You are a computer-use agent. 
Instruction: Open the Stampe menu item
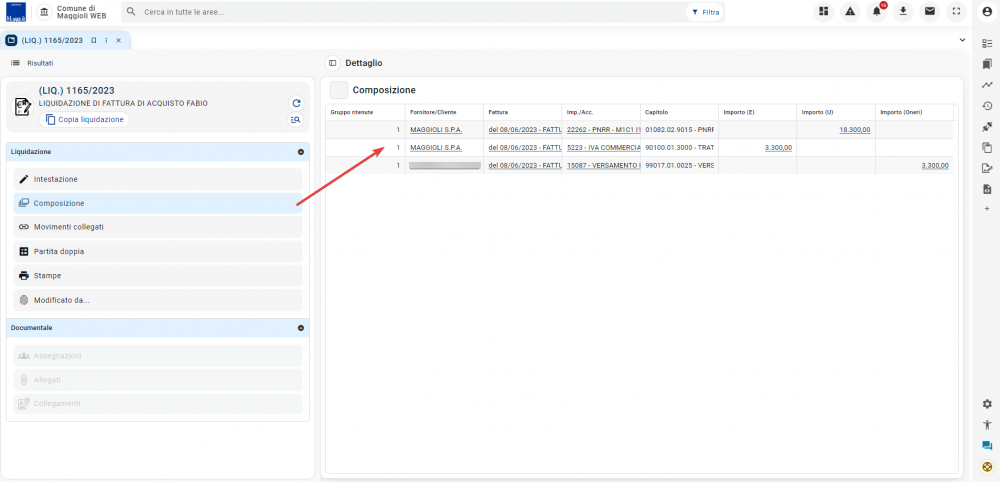[x=158, y=275]
